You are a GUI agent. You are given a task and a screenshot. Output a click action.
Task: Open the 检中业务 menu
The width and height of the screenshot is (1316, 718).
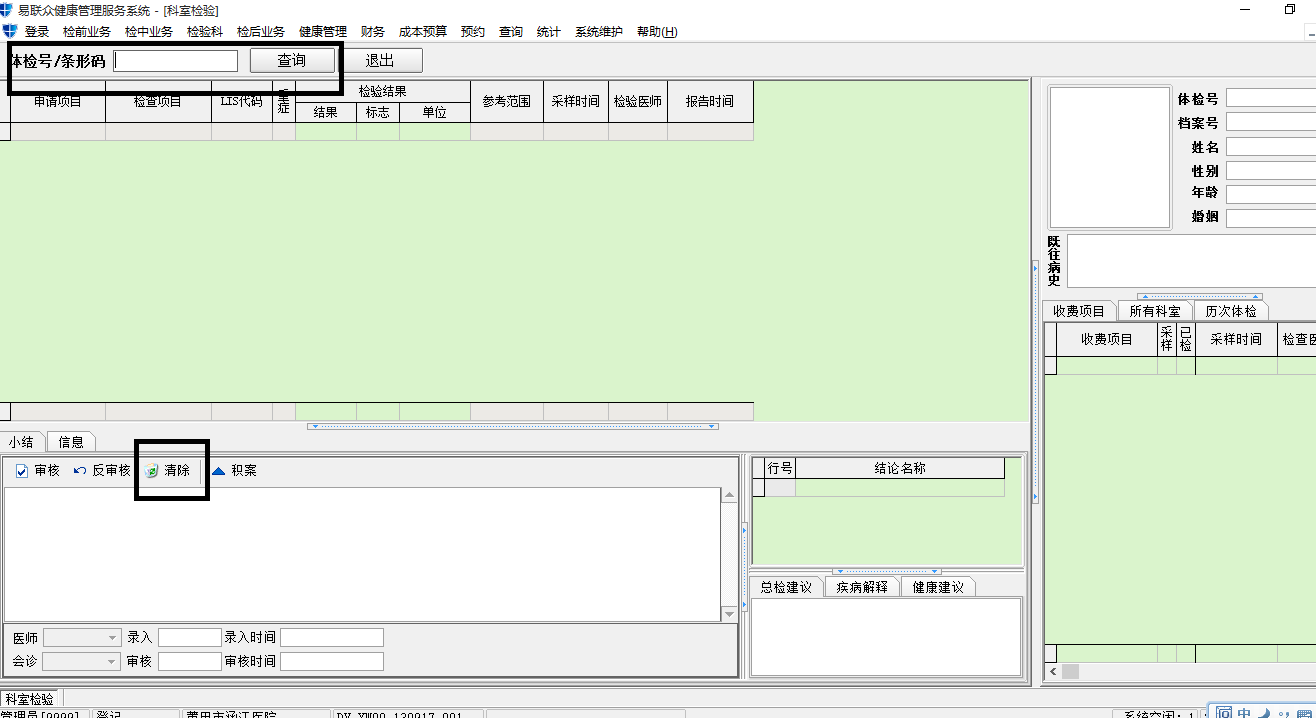click(149, 32)
